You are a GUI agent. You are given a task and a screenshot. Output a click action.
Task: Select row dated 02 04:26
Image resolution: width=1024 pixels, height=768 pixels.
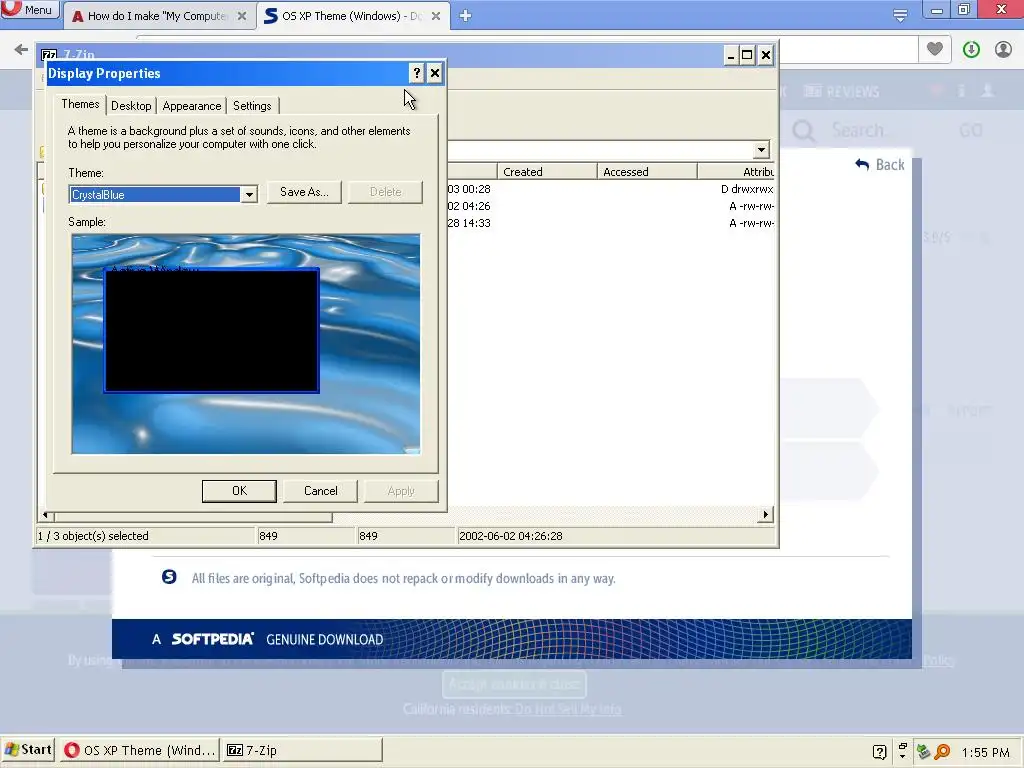pyautogui.click(x=611, y=206)
